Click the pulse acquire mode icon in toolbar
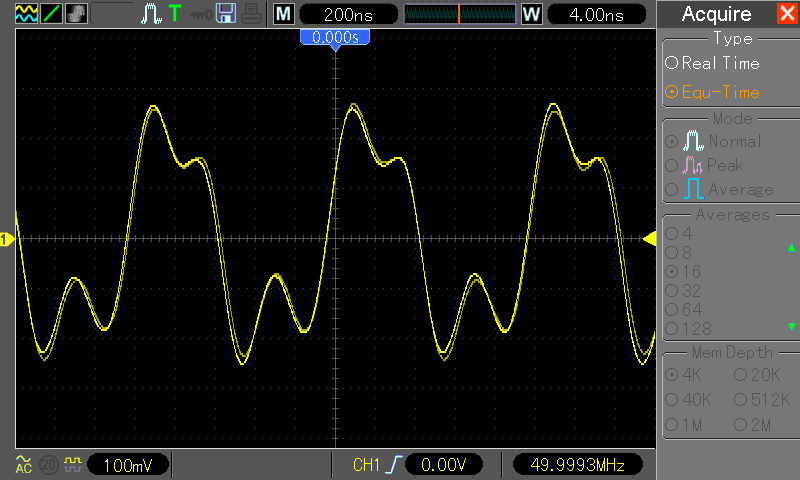Viewport: 800px width, 480px height. (151, 14)
